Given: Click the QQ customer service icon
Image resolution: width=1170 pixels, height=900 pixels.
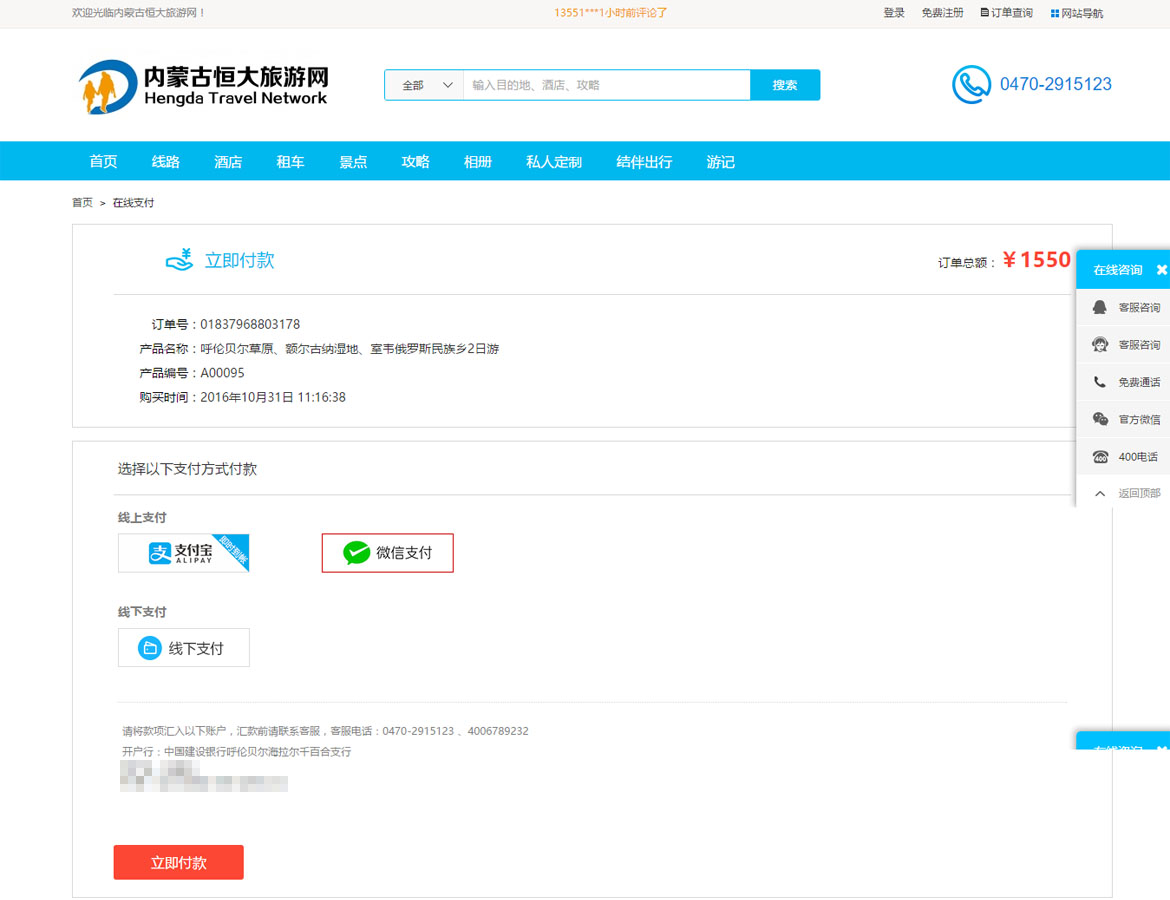Looking at the screenshot, I should click(1100, 308).
